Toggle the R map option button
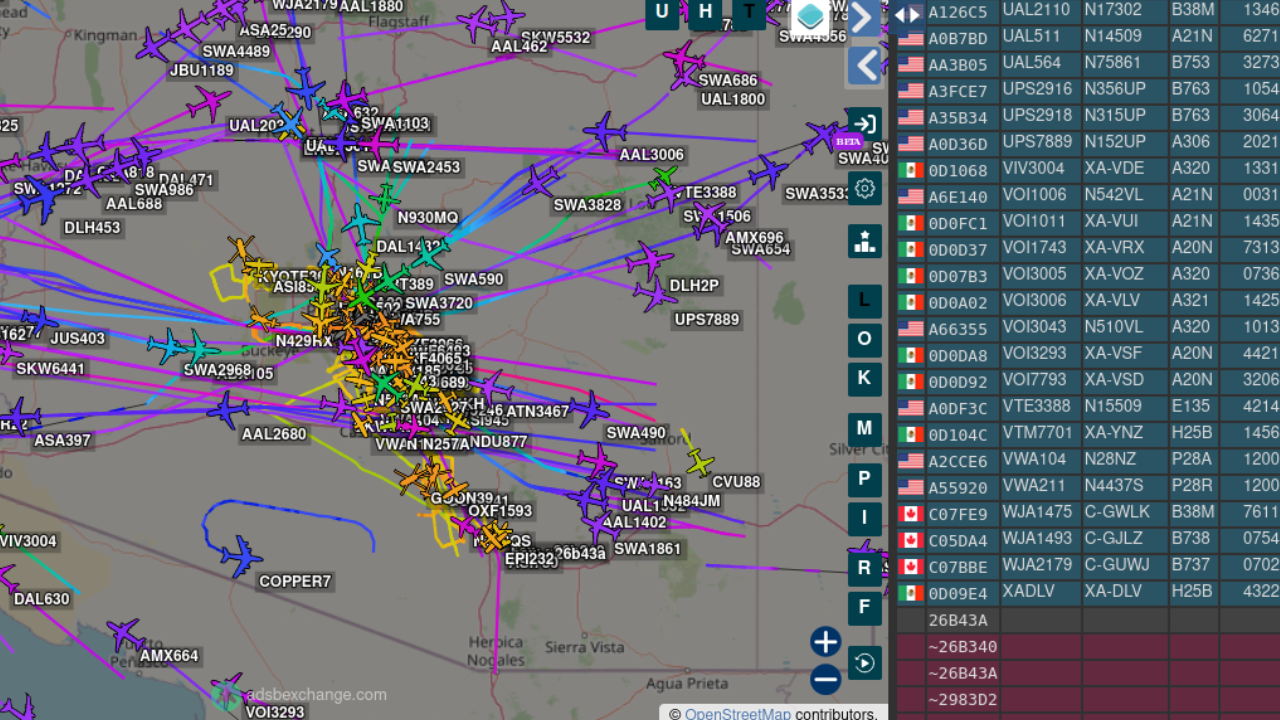The width and height of the screenshot is (1280, 720). (865, 568)
